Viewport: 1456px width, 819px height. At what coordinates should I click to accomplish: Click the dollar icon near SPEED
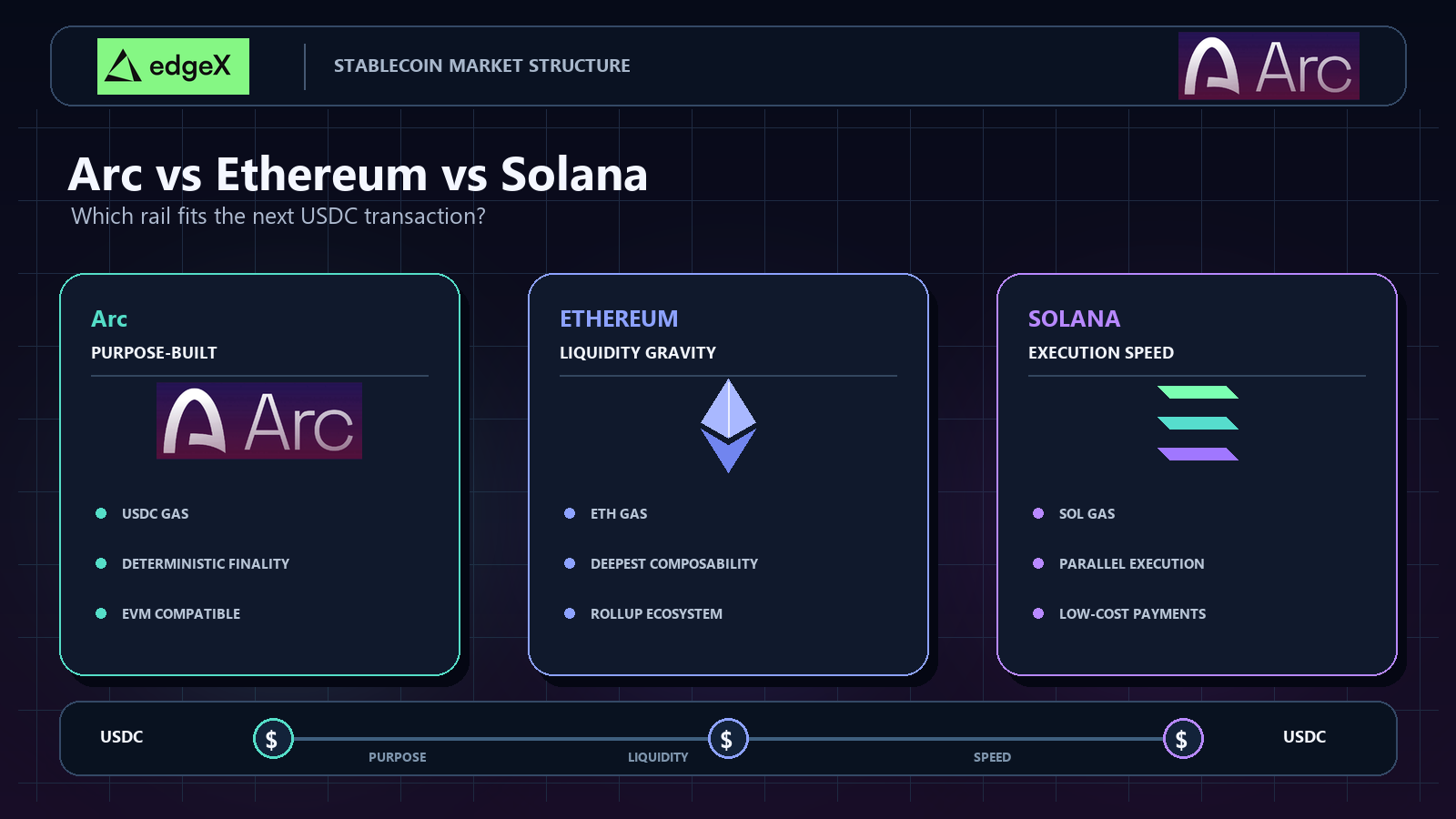1183,739
